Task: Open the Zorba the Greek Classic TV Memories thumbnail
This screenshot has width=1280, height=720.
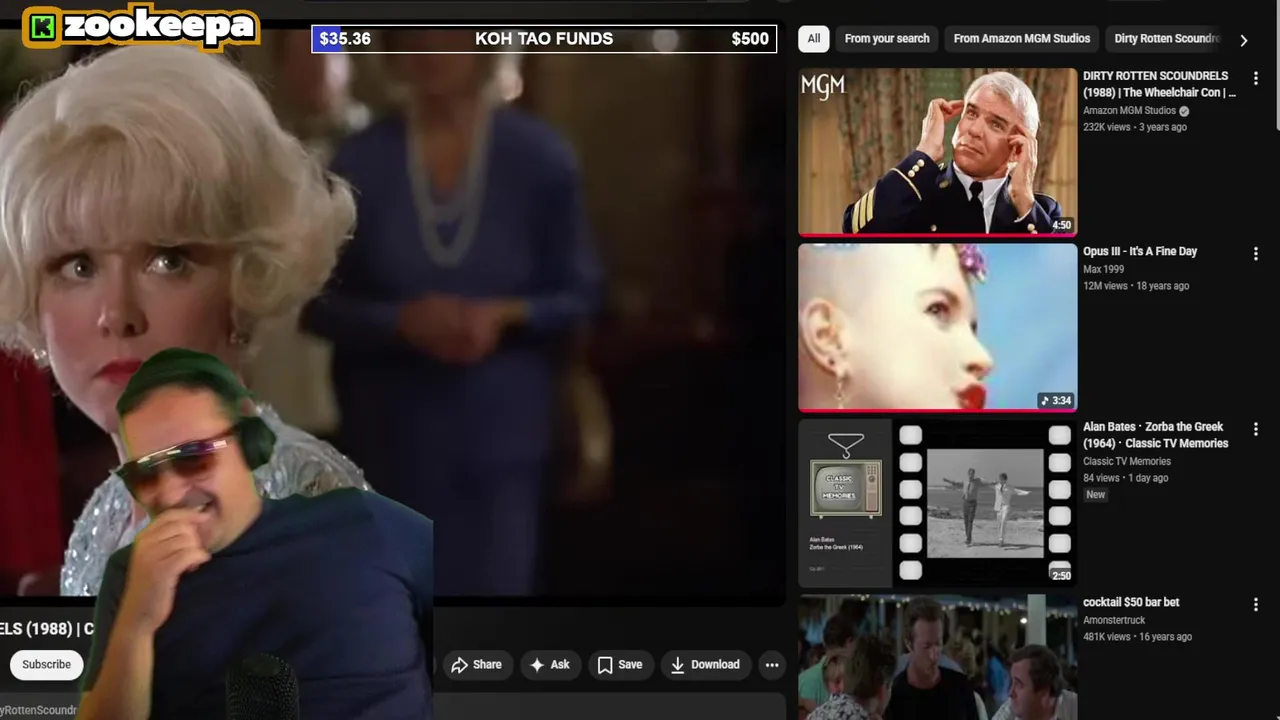Action: [938, 502]
